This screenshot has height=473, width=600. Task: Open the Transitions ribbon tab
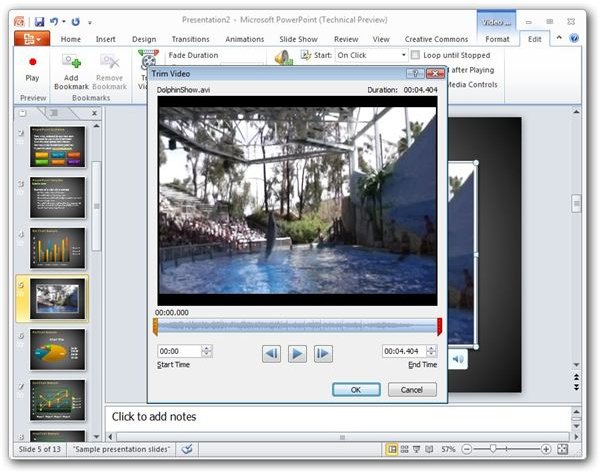click(x=191, y=39)
